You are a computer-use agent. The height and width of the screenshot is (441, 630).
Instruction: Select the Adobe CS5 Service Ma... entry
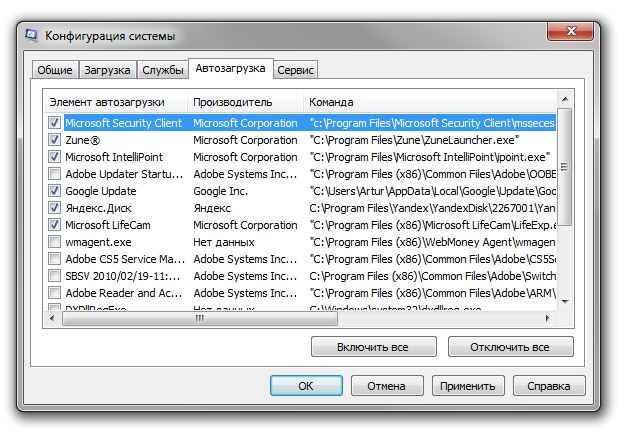coord(125,259)
